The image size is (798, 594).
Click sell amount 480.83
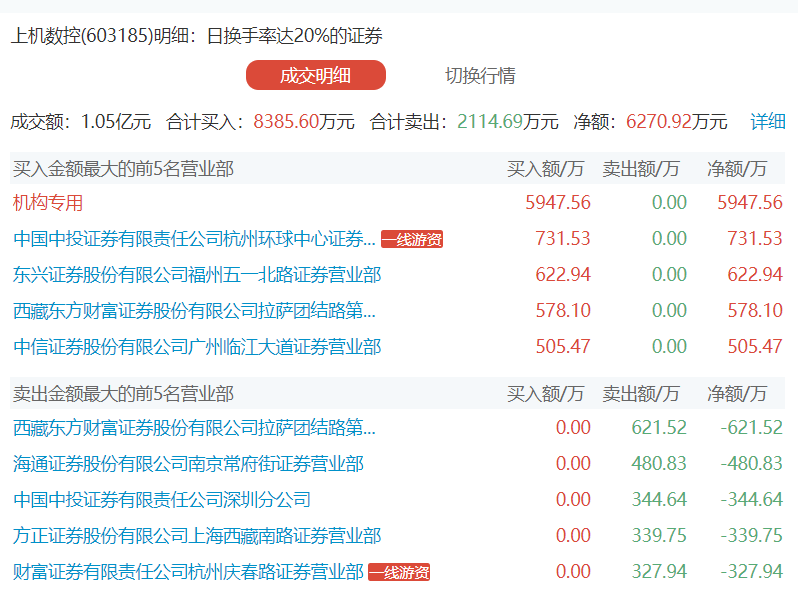[x=659, y=464]
